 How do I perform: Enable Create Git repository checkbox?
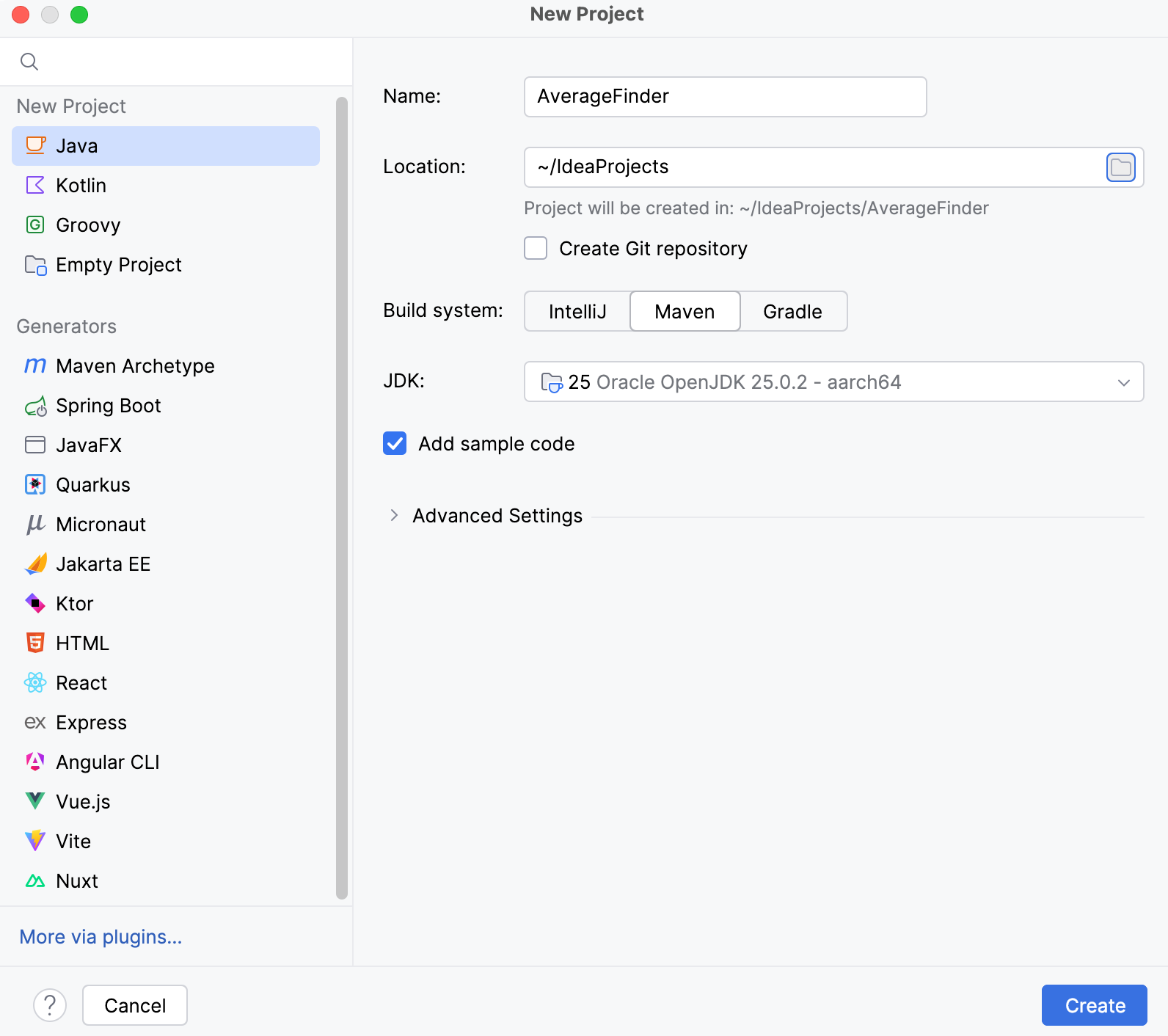tap(536, 249)
